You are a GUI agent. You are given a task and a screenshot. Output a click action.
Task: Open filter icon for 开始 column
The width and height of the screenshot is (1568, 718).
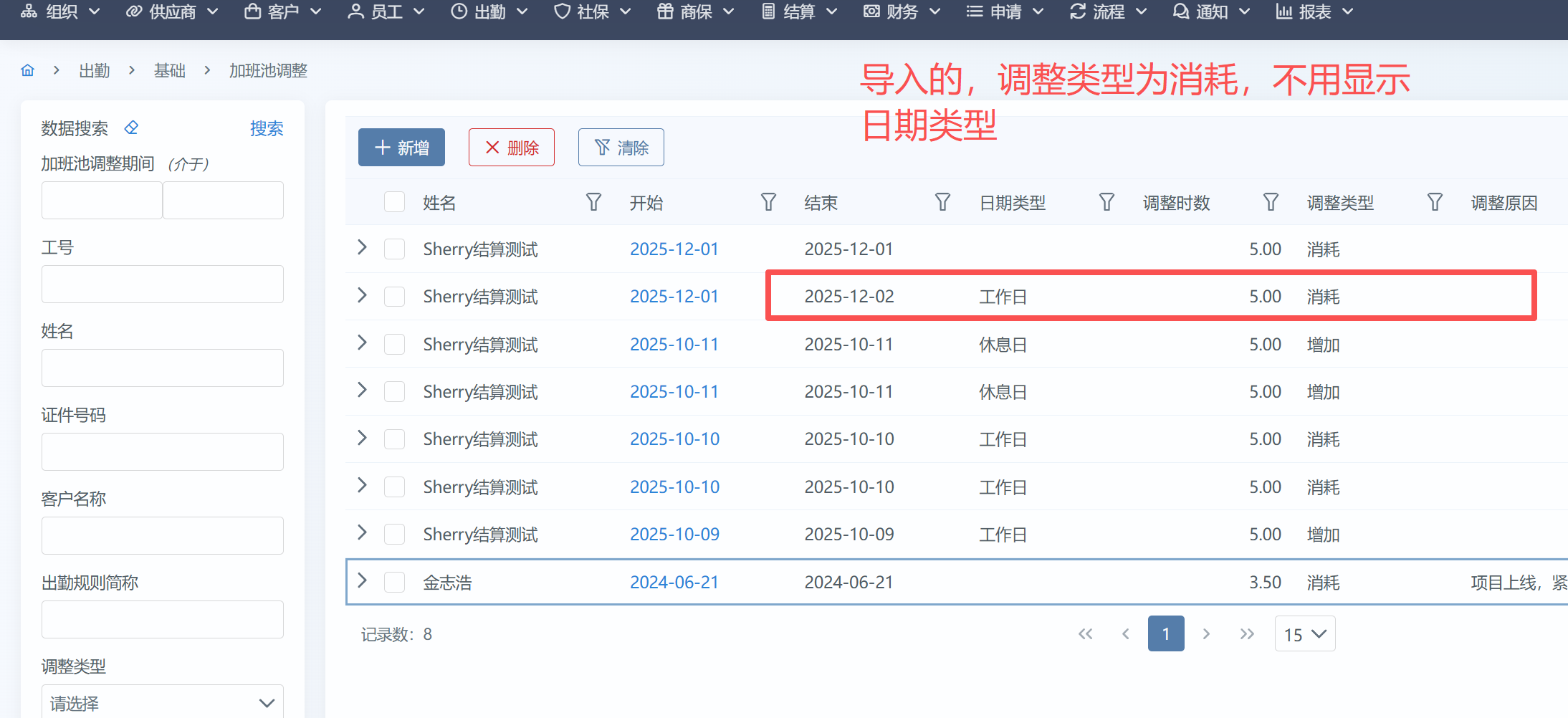click(x=768, y=202)
